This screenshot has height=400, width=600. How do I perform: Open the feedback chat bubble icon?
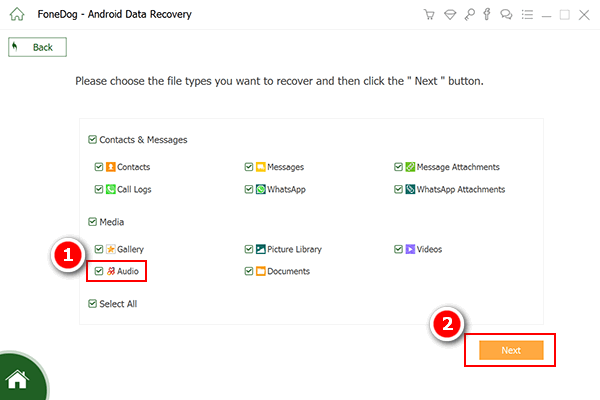(506, 15)
